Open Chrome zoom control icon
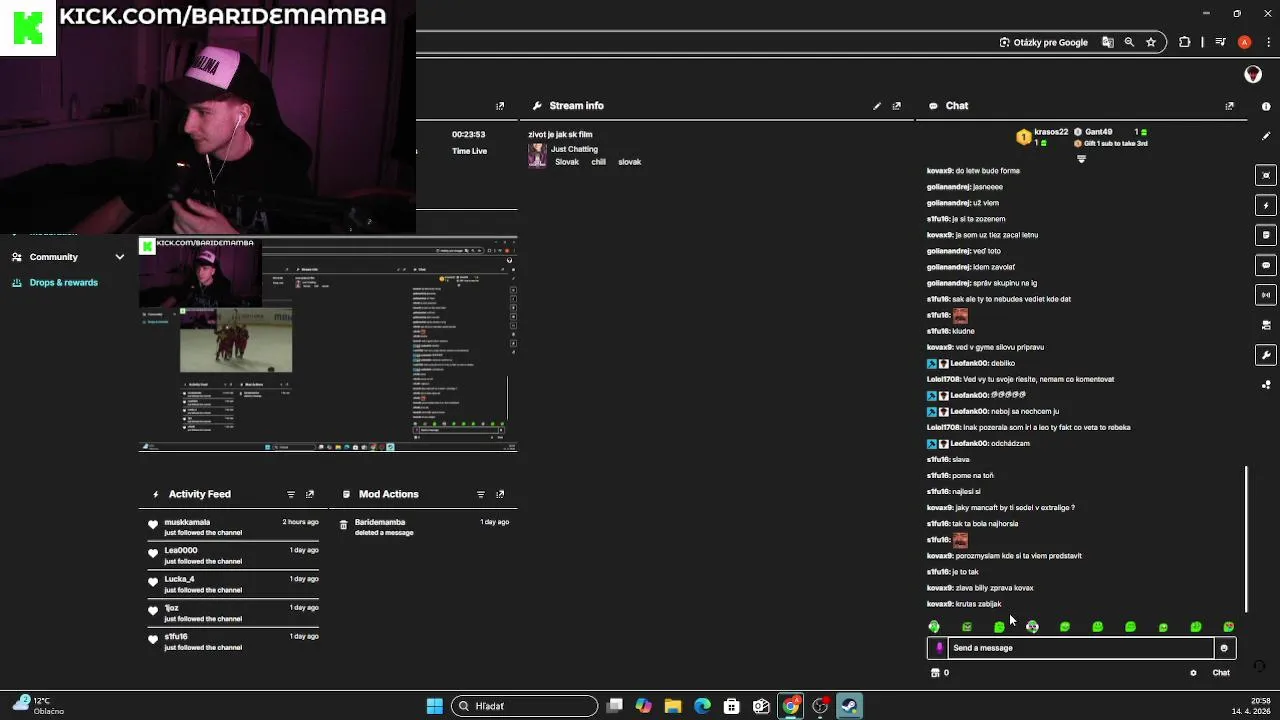Viewport: 1280px width, 720px height. pos(1129,42)
